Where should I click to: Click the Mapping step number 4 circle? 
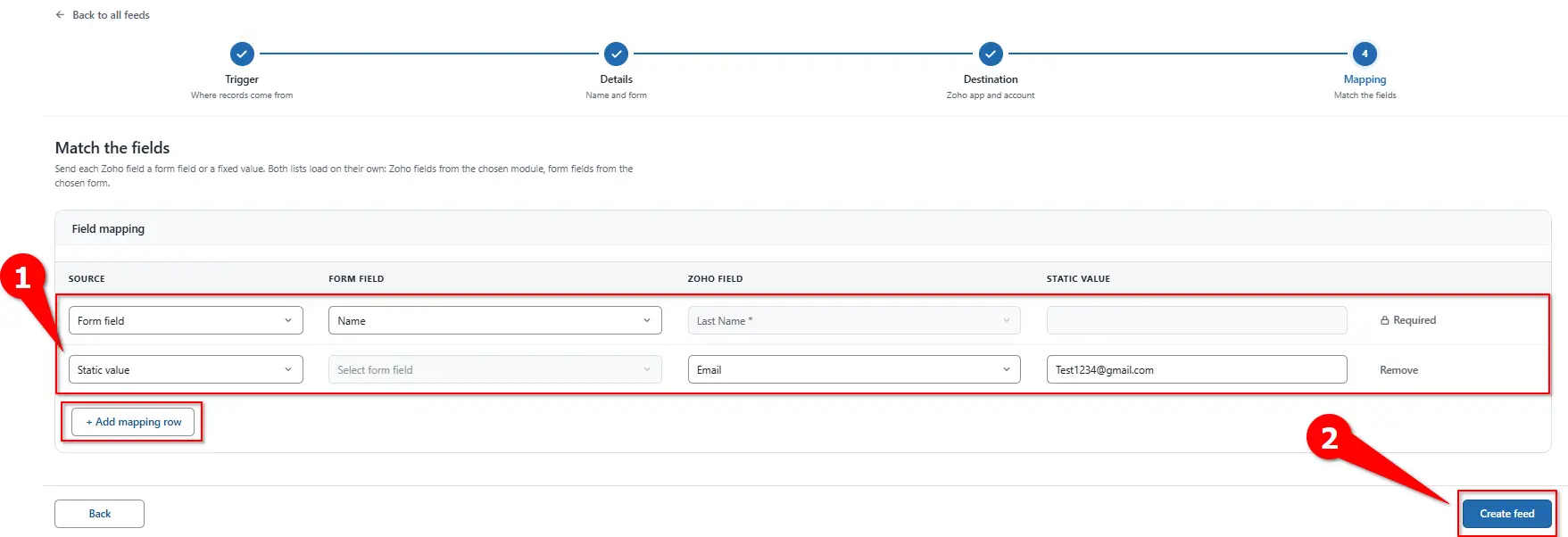click(x=1365, y=54)
